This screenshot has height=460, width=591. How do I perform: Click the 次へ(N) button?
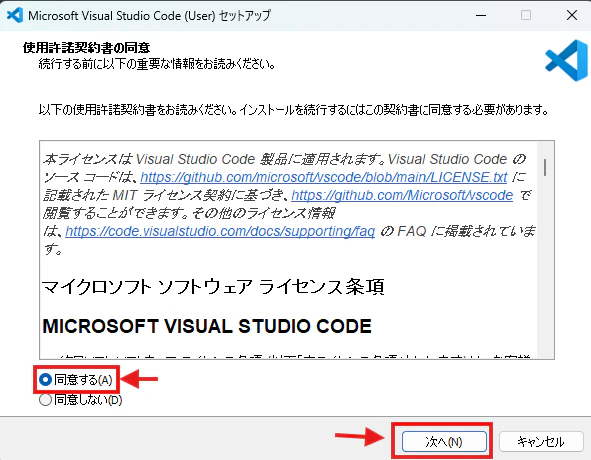click(x=444, y=442)
